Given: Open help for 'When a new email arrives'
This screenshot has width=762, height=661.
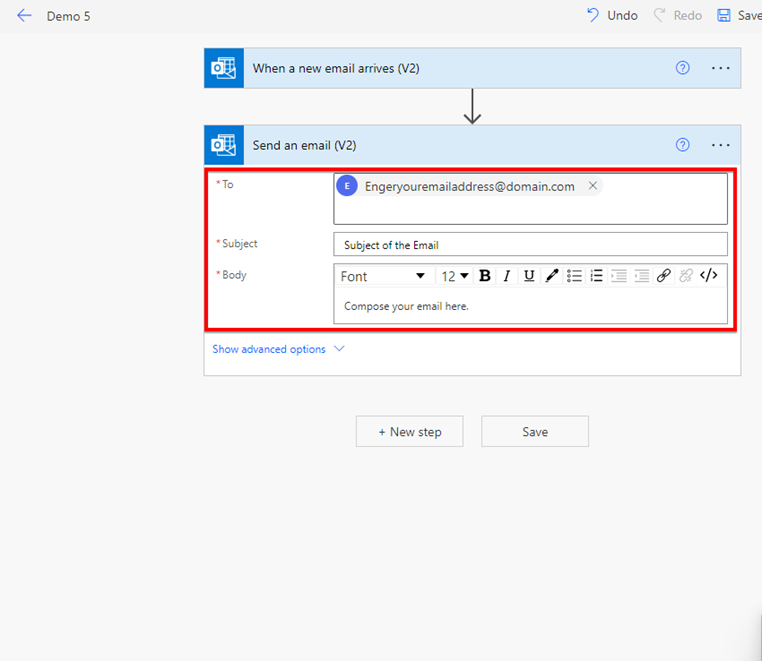Looking at the screenshot, I should coord(682,68).
